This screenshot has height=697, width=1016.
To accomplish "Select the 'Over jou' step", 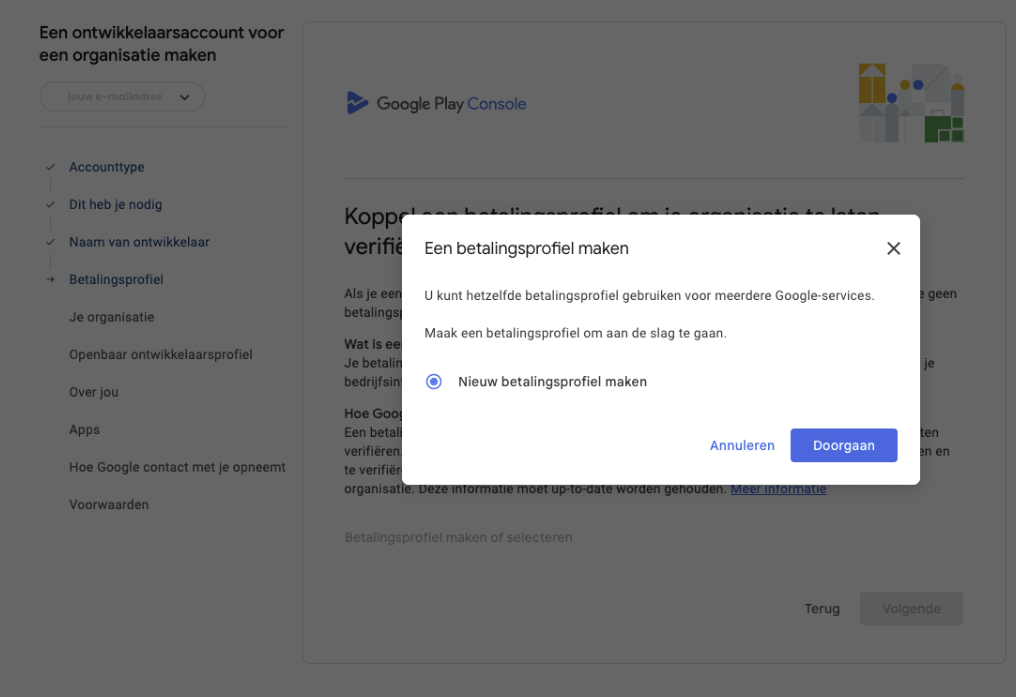I will coord(93,392).
